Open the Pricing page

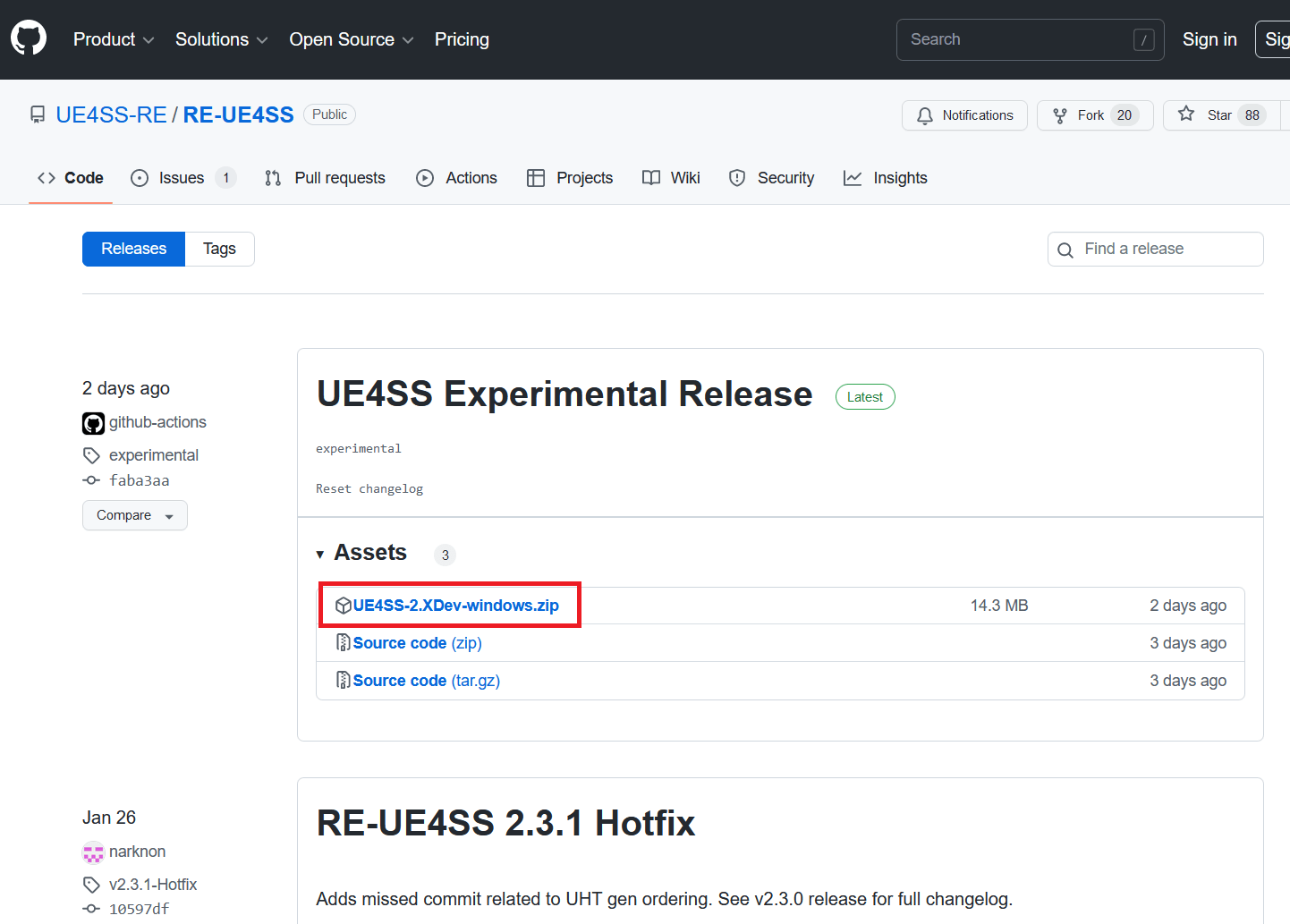462,39
